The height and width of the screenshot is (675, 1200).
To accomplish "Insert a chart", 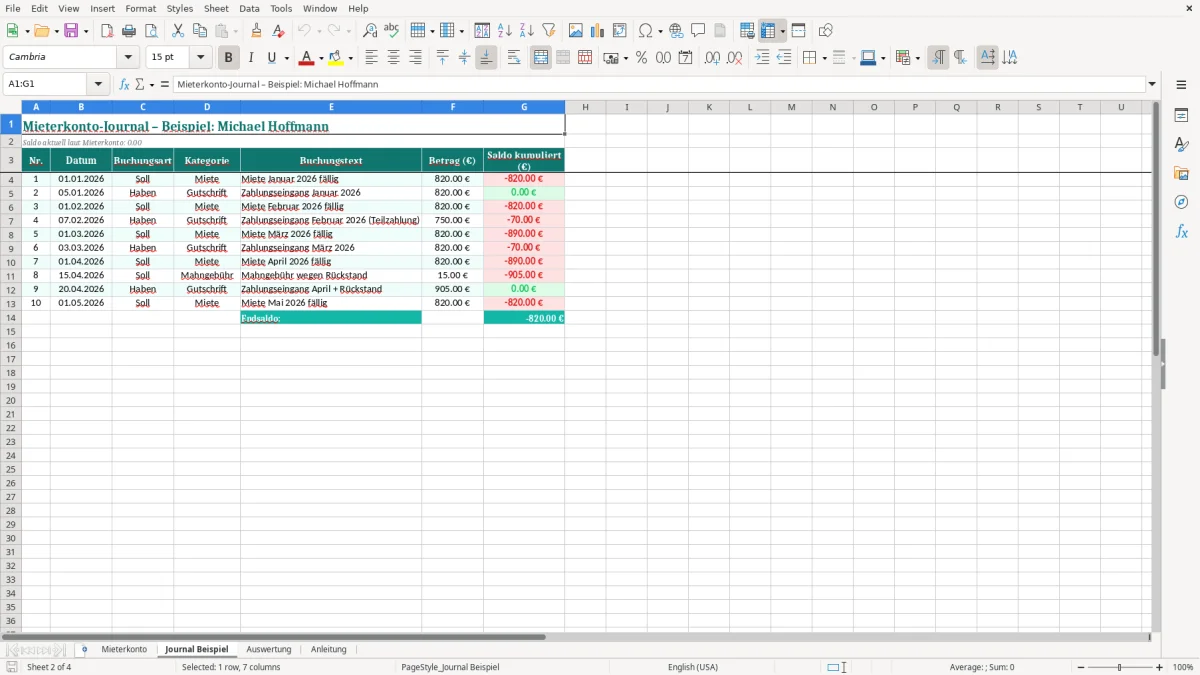I will [598, 31].
